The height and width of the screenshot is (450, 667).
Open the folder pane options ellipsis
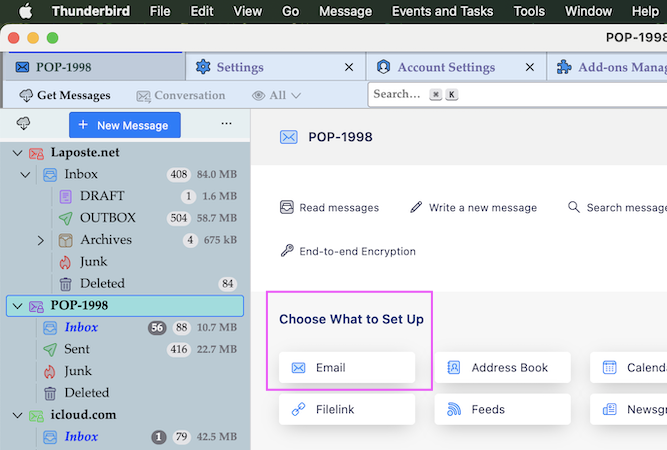(x=226, y=124)
